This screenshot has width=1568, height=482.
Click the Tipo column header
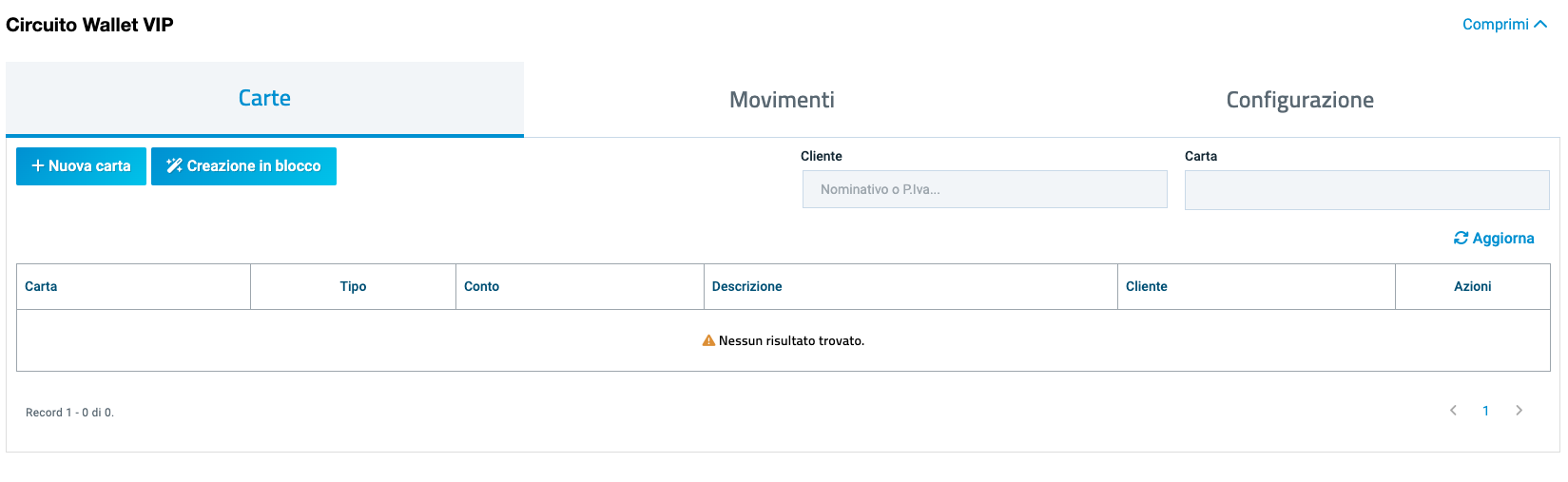[x=353, y=286]
